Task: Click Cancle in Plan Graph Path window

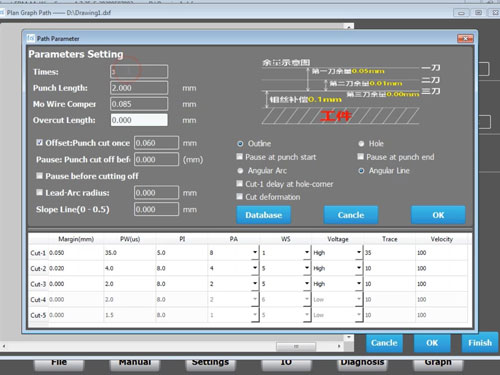Action: (x=384, y=343)
